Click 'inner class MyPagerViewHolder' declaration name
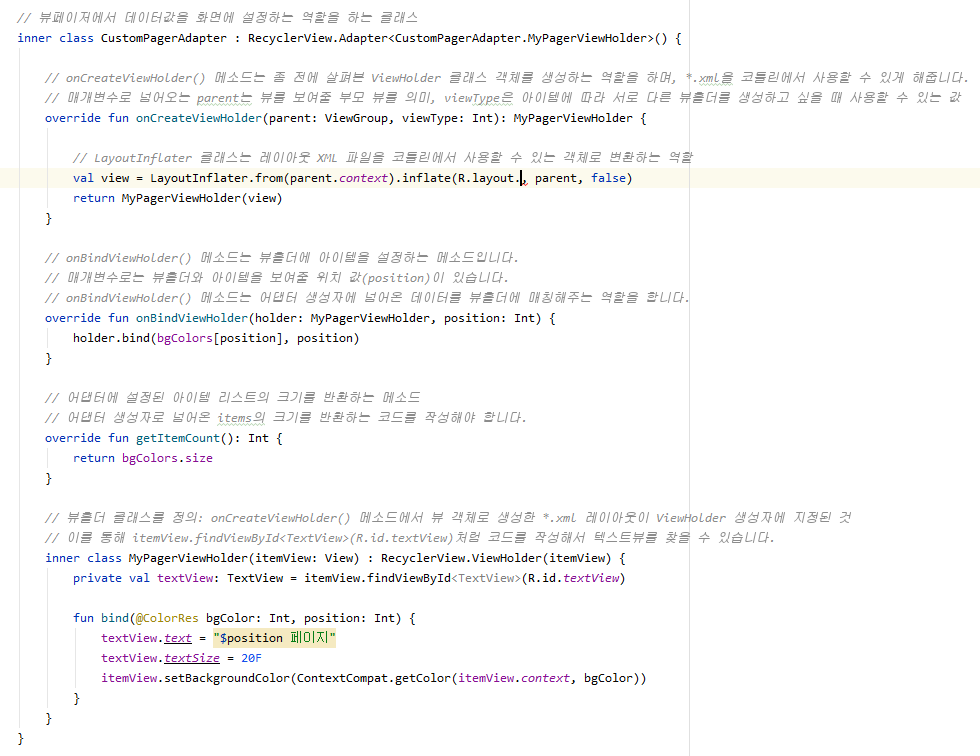 pyautogui.click(x=188, y=558)
